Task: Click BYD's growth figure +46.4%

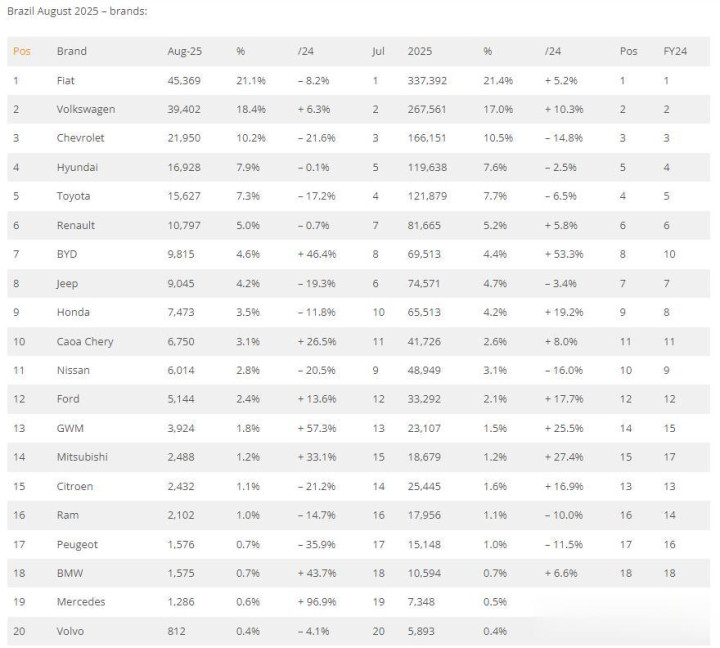Action: coord(317,254)
